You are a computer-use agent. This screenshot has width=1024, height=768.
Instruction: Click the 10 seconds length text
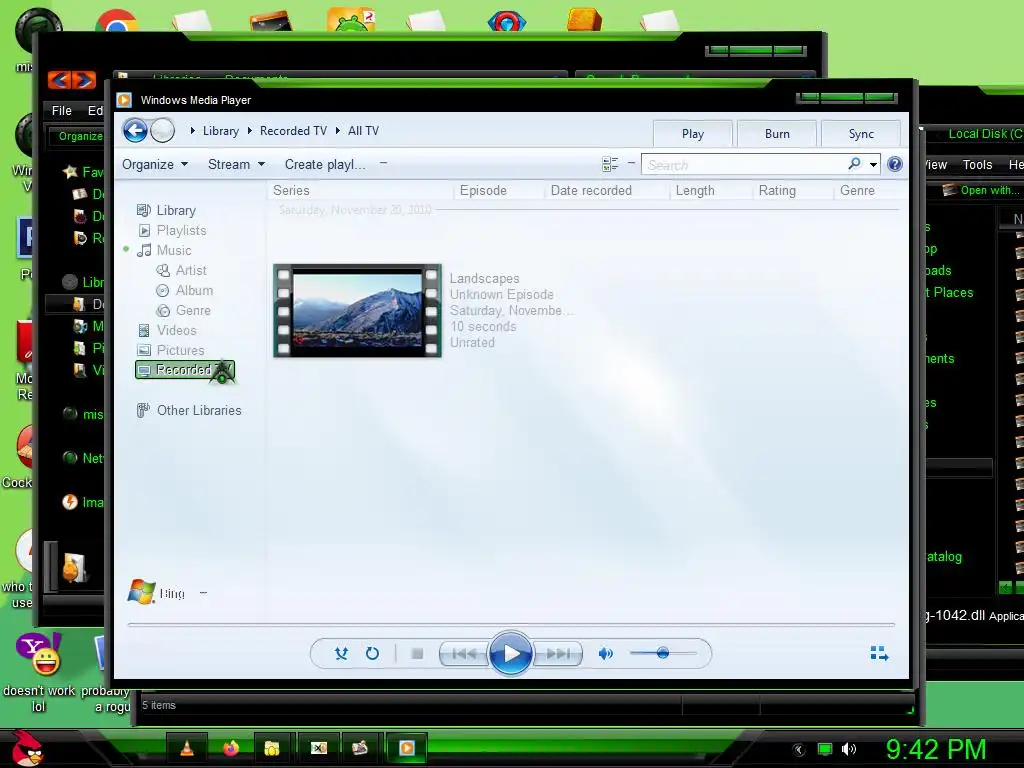click(x=483, y=327)
